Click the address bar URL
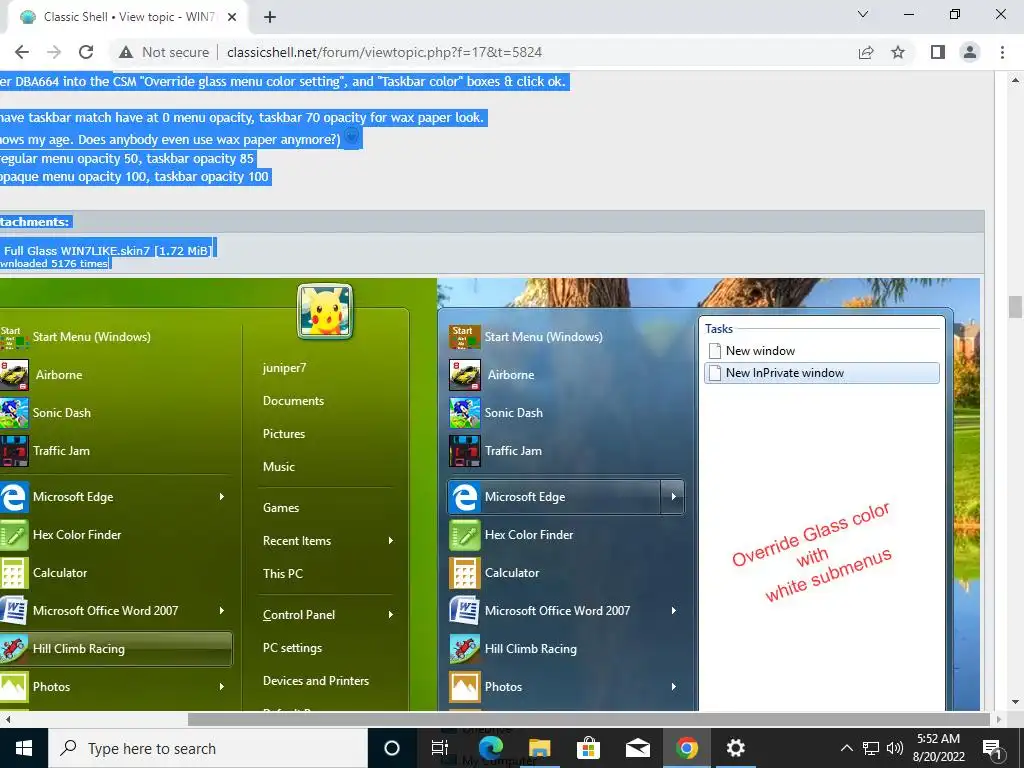The width and height of the screenshot is (1024, 768). 384,52
